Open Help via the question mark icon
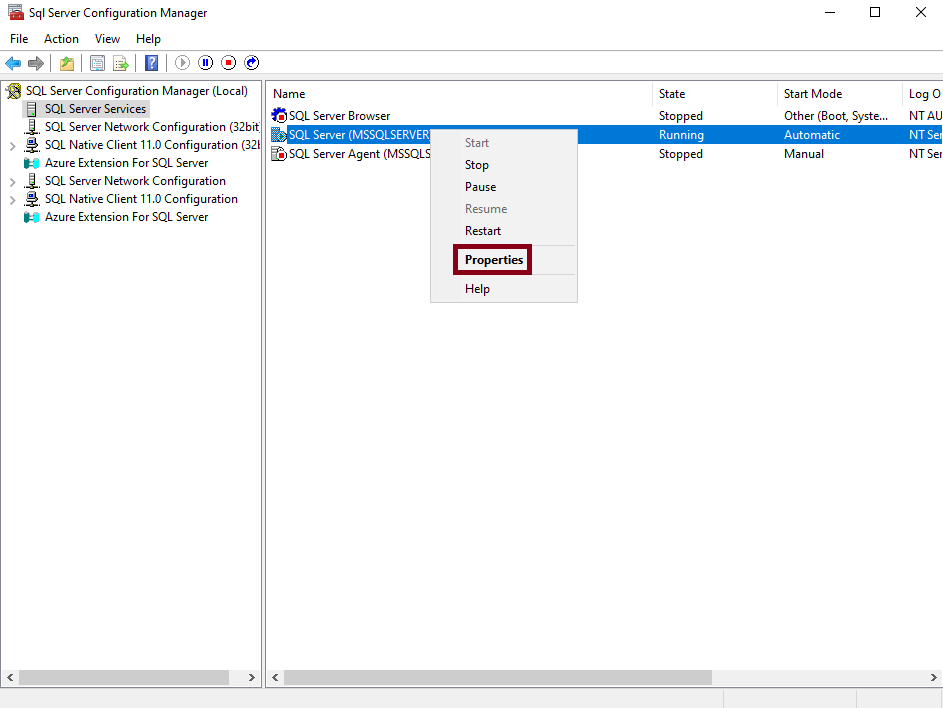This screenshot has height=708, width=943. pos(152,63)
